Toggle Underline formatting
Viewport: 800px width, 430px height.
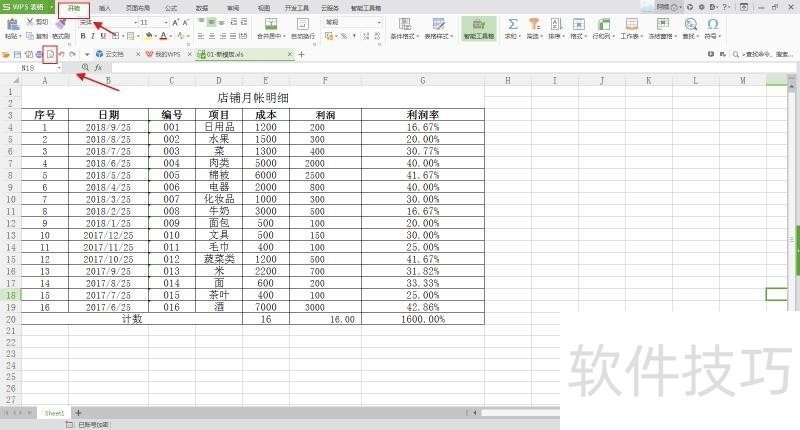point(105,36)
